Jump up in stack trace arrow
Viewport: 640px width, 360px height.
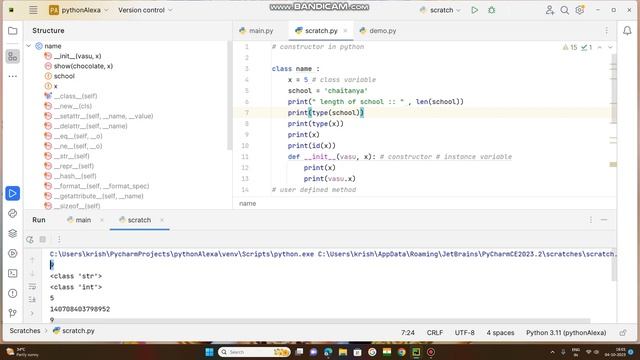(x=32, y=260)
